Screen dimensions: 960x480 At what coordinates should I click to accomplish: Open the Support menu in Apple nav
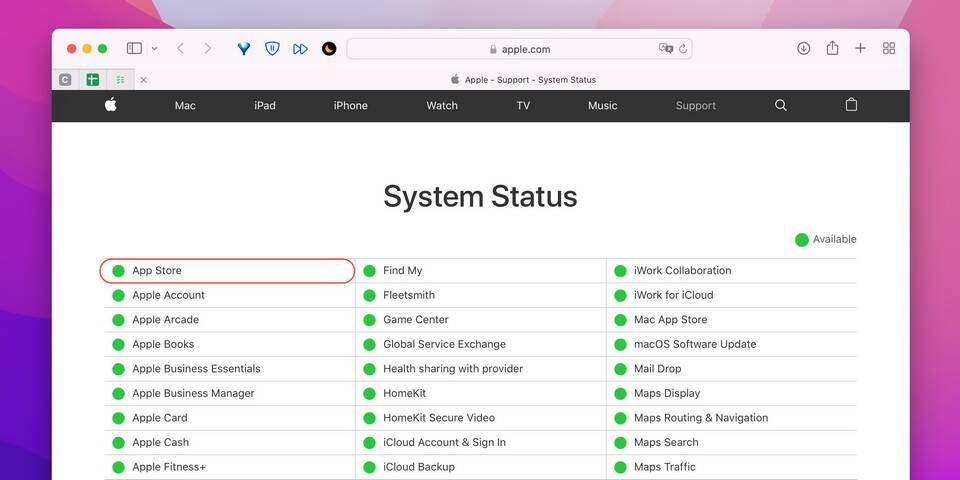tap(695, 105)
